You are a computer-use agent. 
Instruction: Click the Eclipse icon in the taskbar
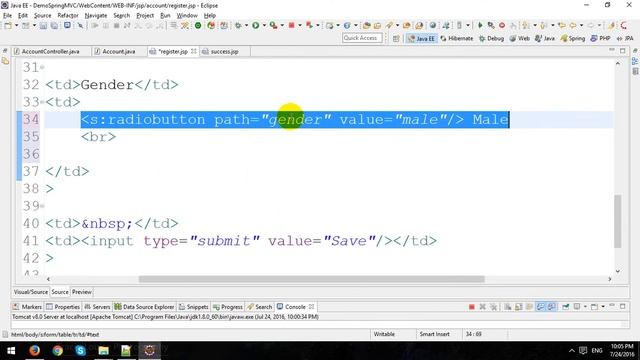149,350
